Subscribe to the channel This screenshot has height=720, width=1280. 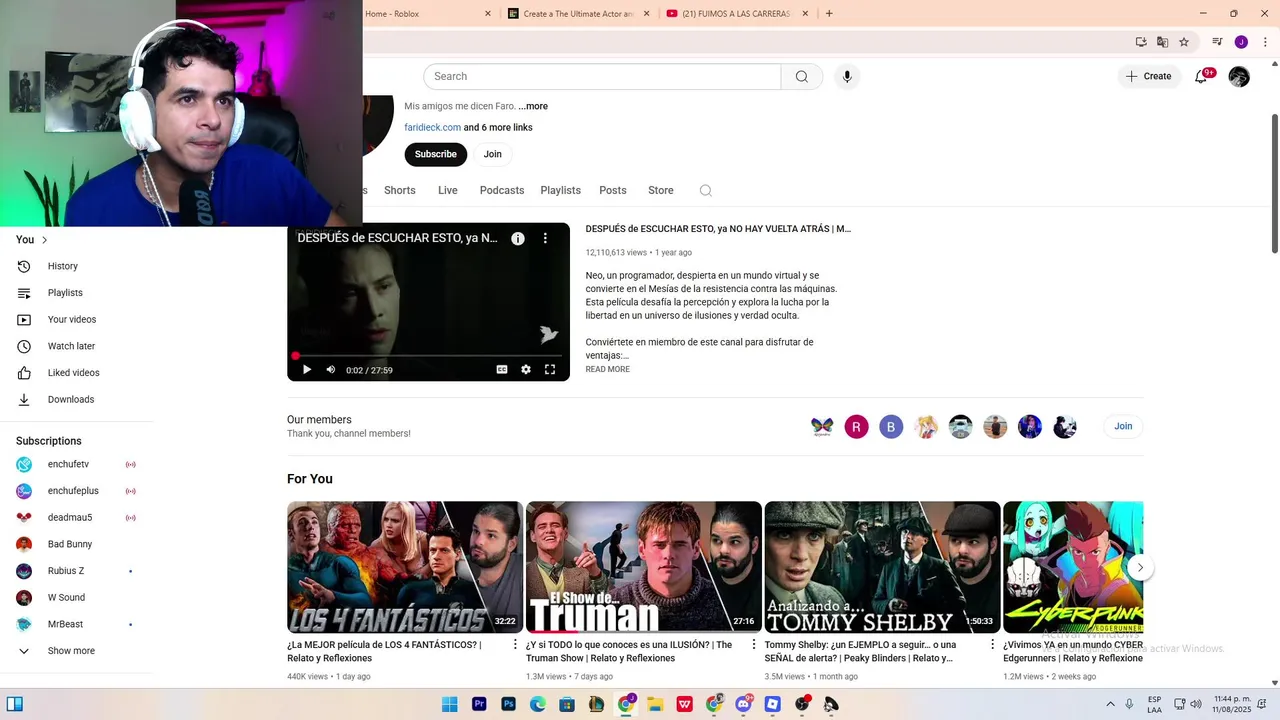click(436, 154)
